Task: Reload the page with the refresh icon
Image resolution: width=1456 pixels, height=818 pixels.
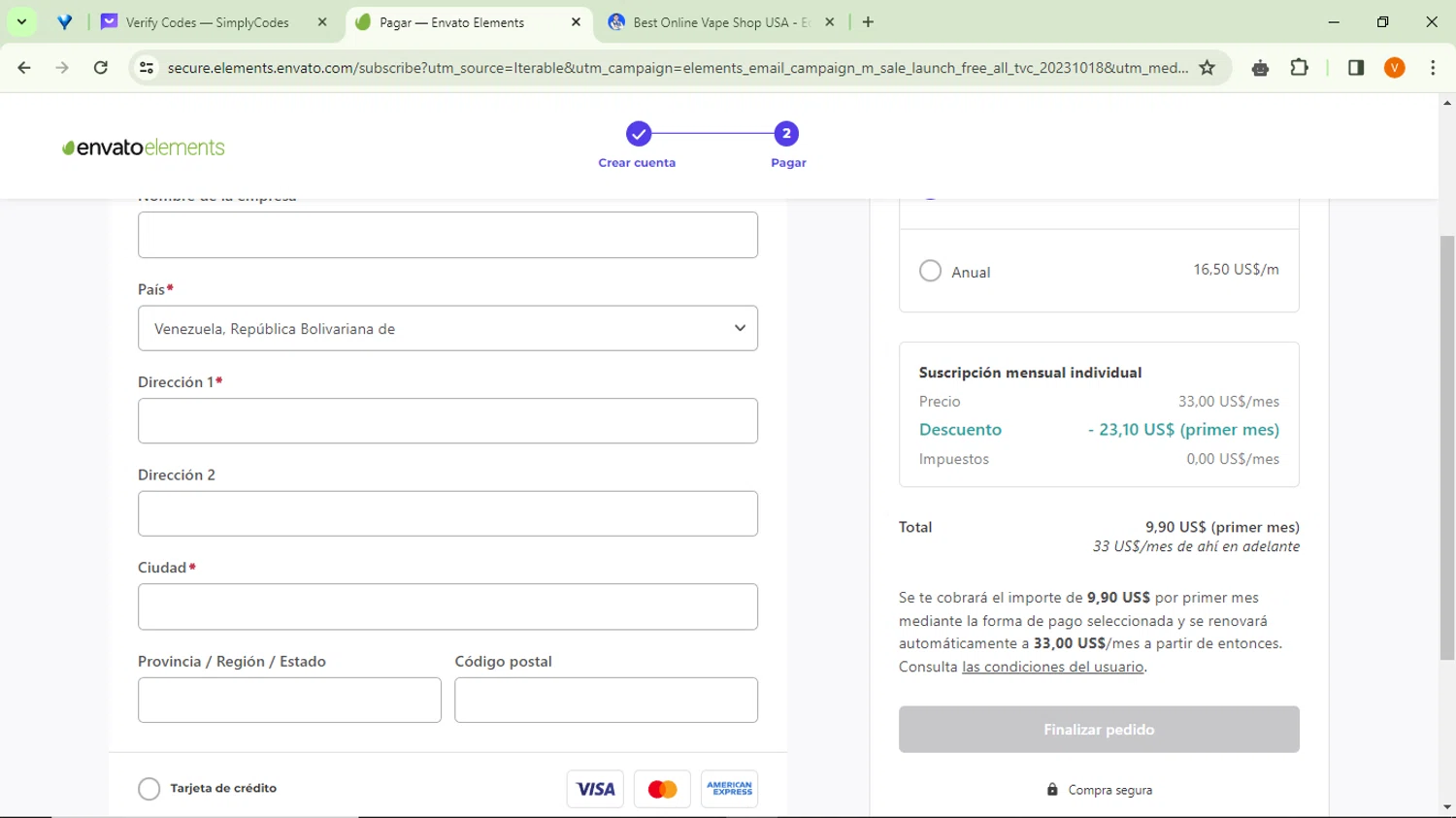Action: 101,68
